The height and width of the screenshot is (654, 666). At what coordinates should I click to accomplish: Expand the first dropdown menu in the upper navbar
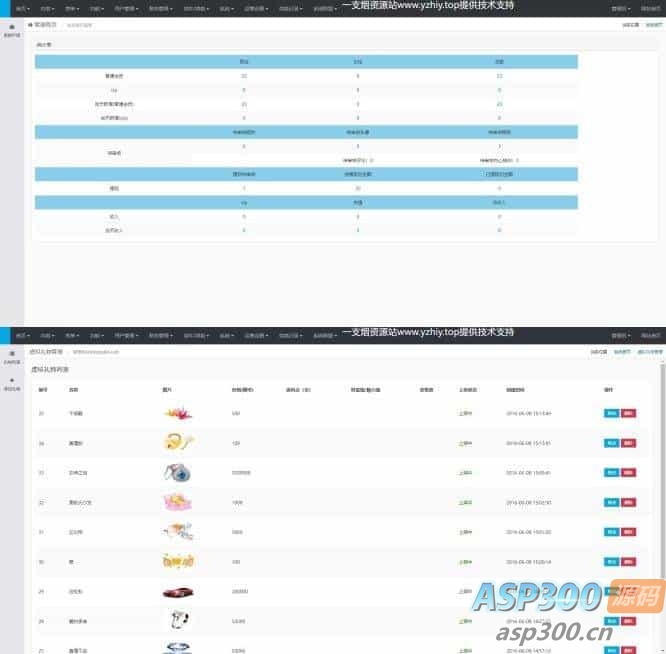23,8
